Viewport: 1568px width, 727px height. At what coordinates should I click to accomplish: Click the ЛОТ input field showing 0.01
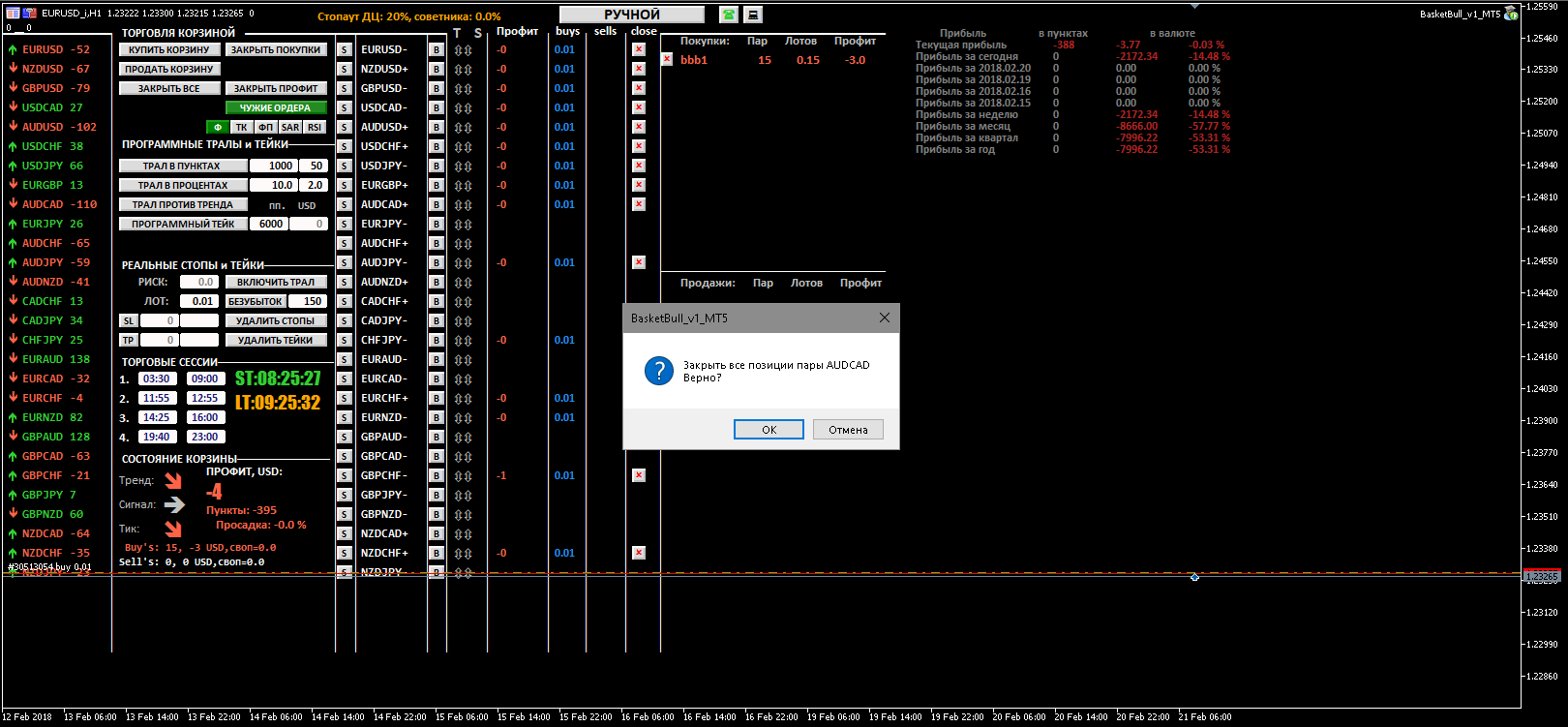point(202,301)
